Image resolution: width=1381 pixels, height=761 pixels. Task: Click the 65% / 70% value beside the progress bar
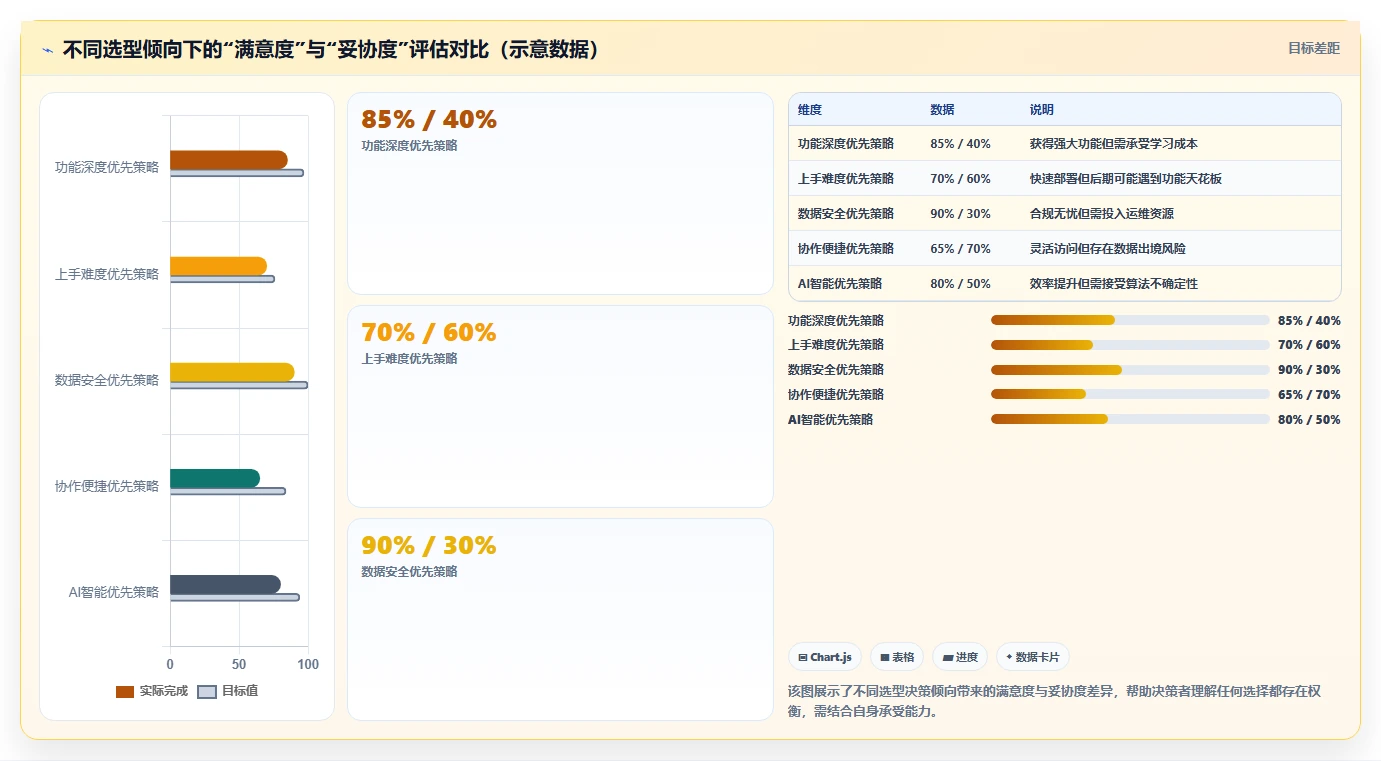[x=1309, y=394]
